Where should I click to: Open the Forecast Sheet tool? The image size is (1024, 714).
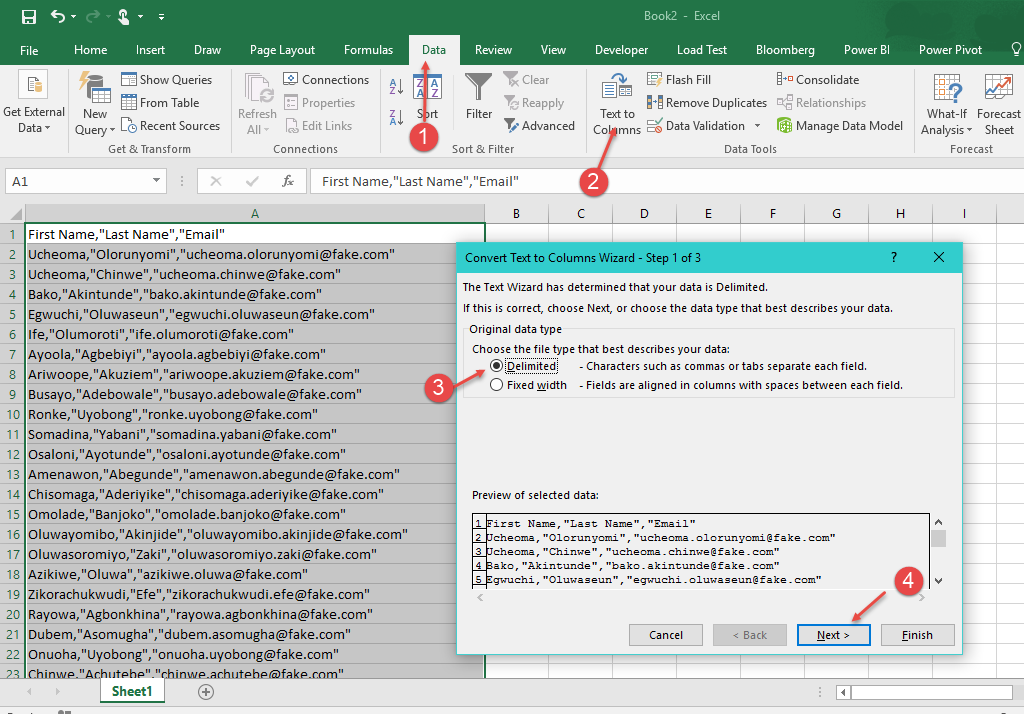[999, 100]
